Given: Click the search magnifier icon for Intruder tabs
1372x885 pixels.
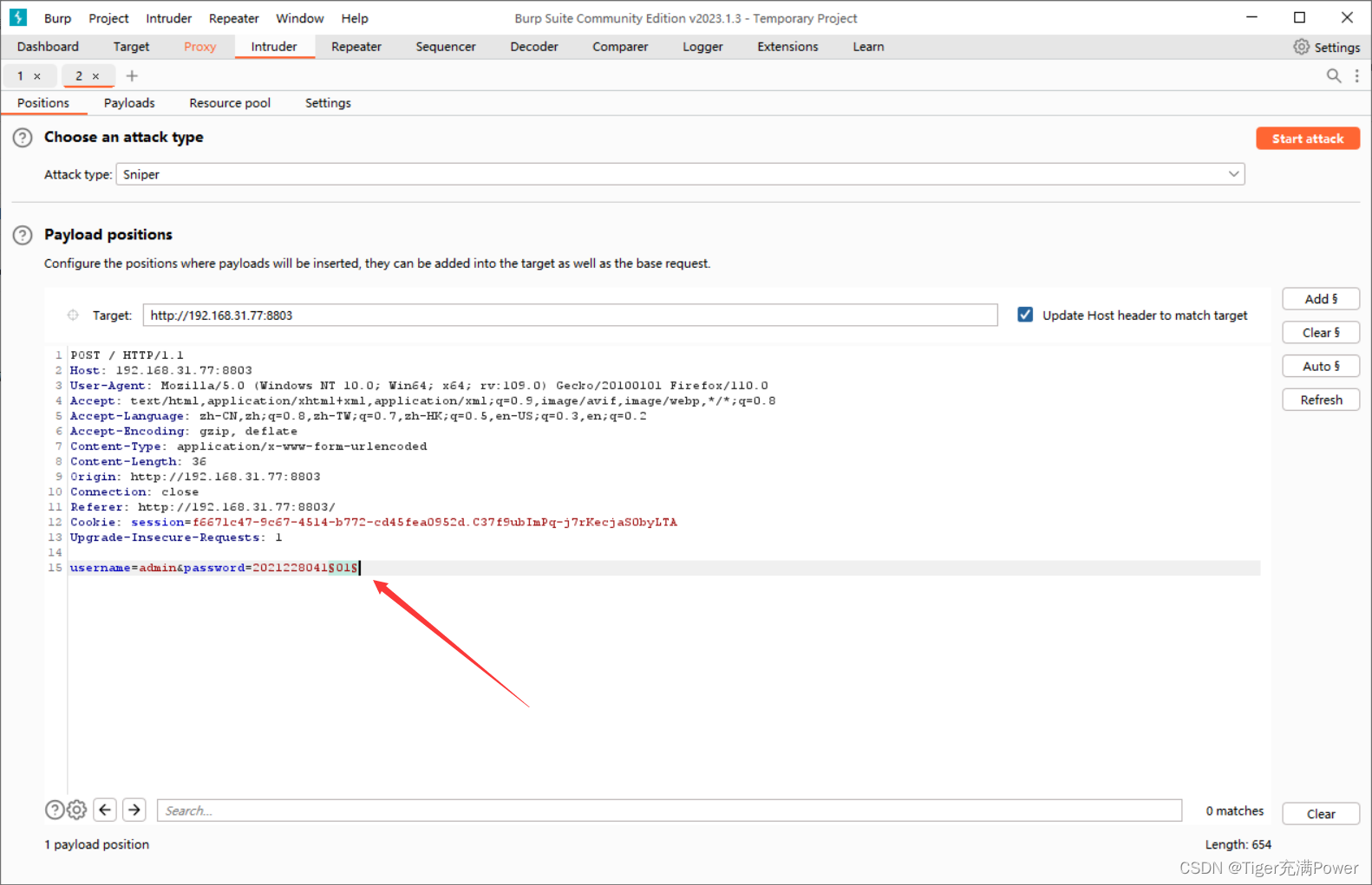Looking at the screenshot, I should tap(1334, 75).
